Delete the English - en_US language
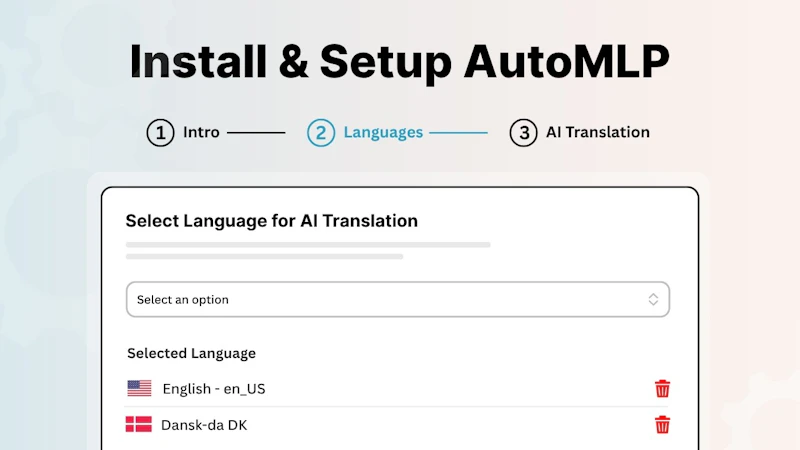The width and height of the screenshot is (800, 450). pos(662,389)
